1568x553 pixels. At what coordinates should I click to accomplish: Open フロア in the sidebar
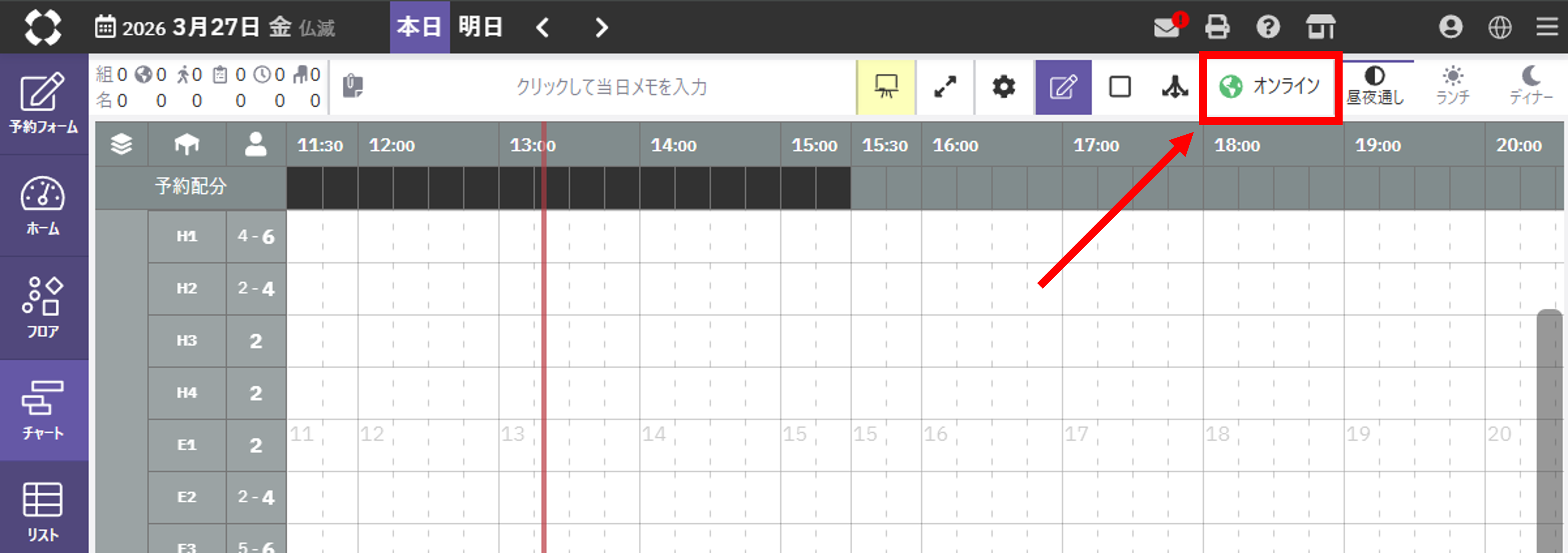44,308
